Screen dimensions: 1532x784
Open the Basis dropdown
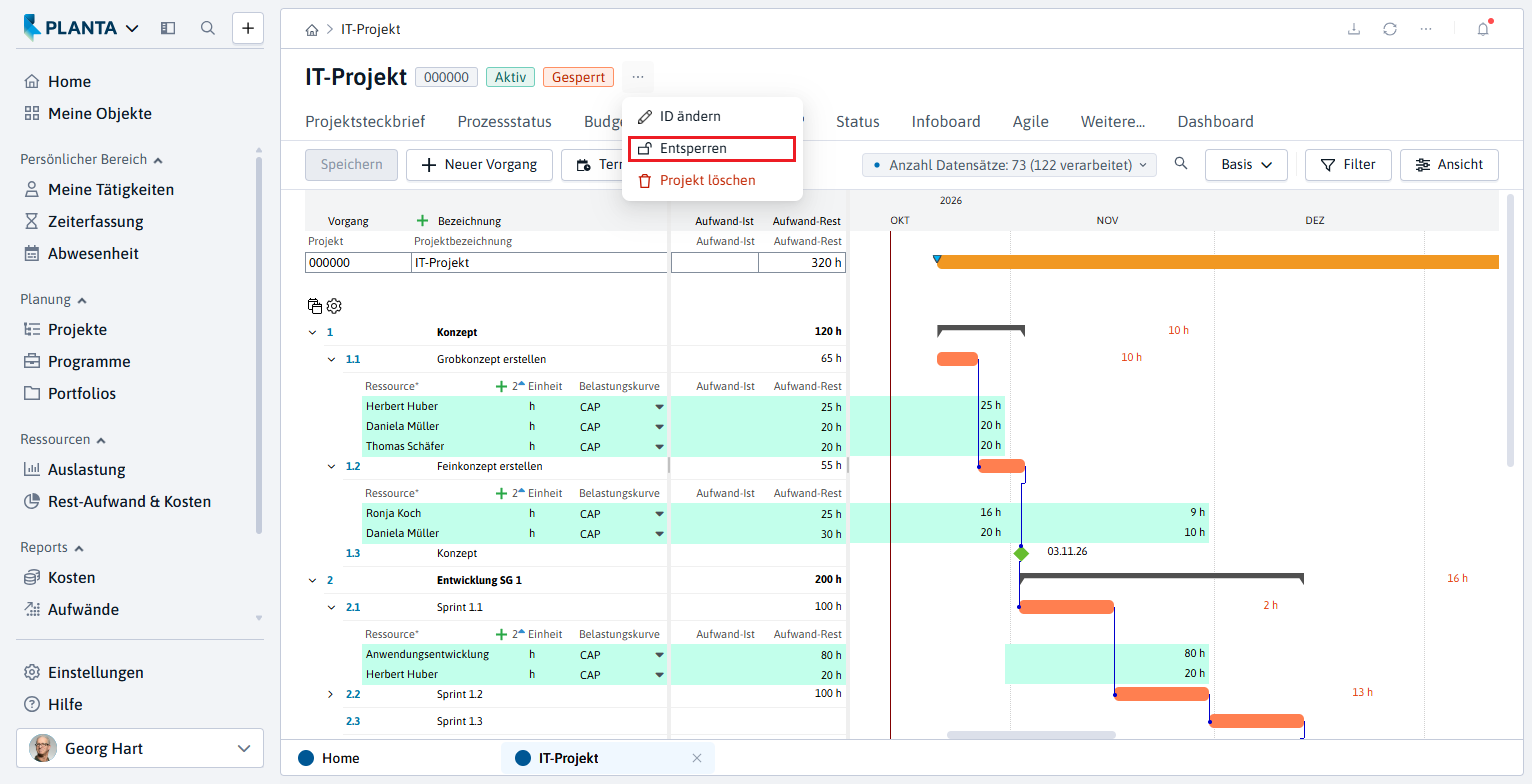pyautogui.click(x=1246, y=165)
